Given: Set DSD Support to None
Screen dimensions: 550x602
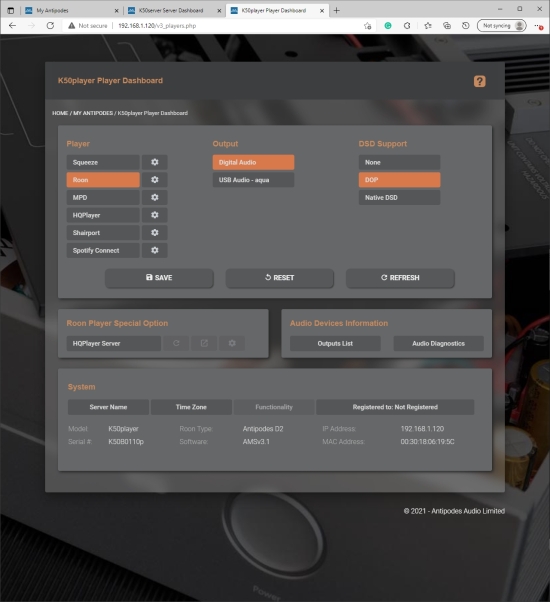Looking at the screenshot, I should [400, 162].
